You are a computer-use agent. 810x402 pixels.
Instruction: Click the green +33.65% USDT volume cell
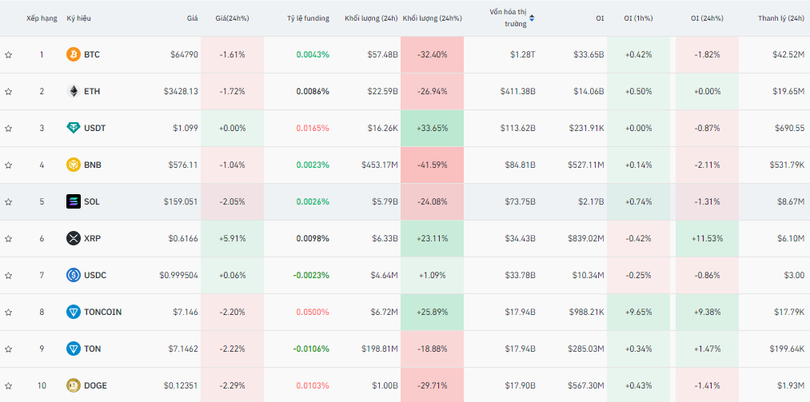tap(431, 128)
